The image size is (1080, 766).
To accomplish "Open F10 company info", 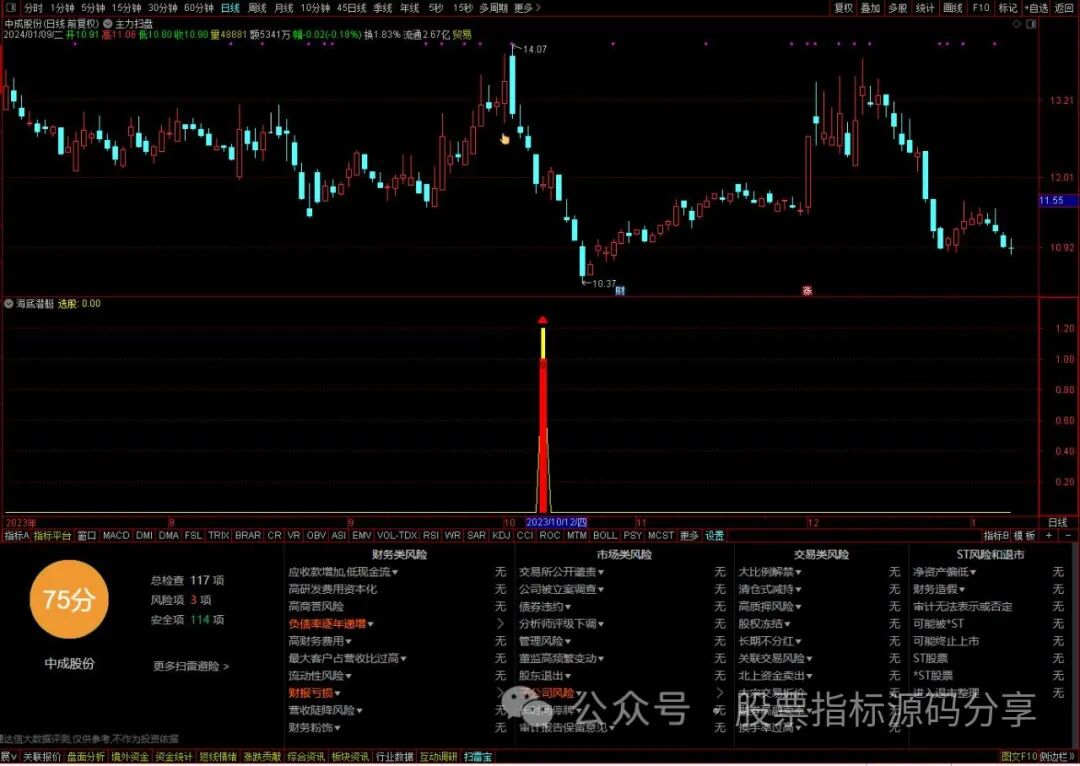I will pyautogui.click(x=981, y=8).
